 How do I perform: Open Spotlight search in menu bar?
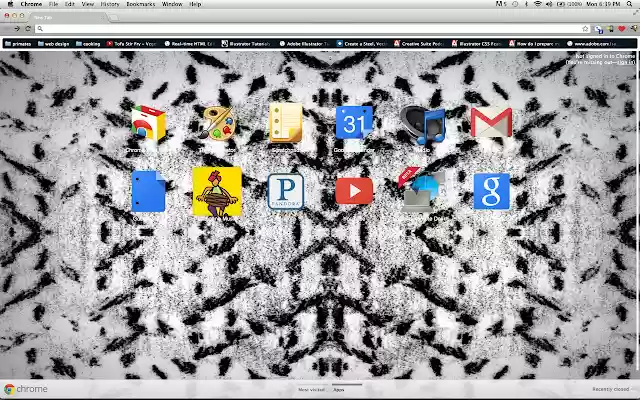click(630, 4)
